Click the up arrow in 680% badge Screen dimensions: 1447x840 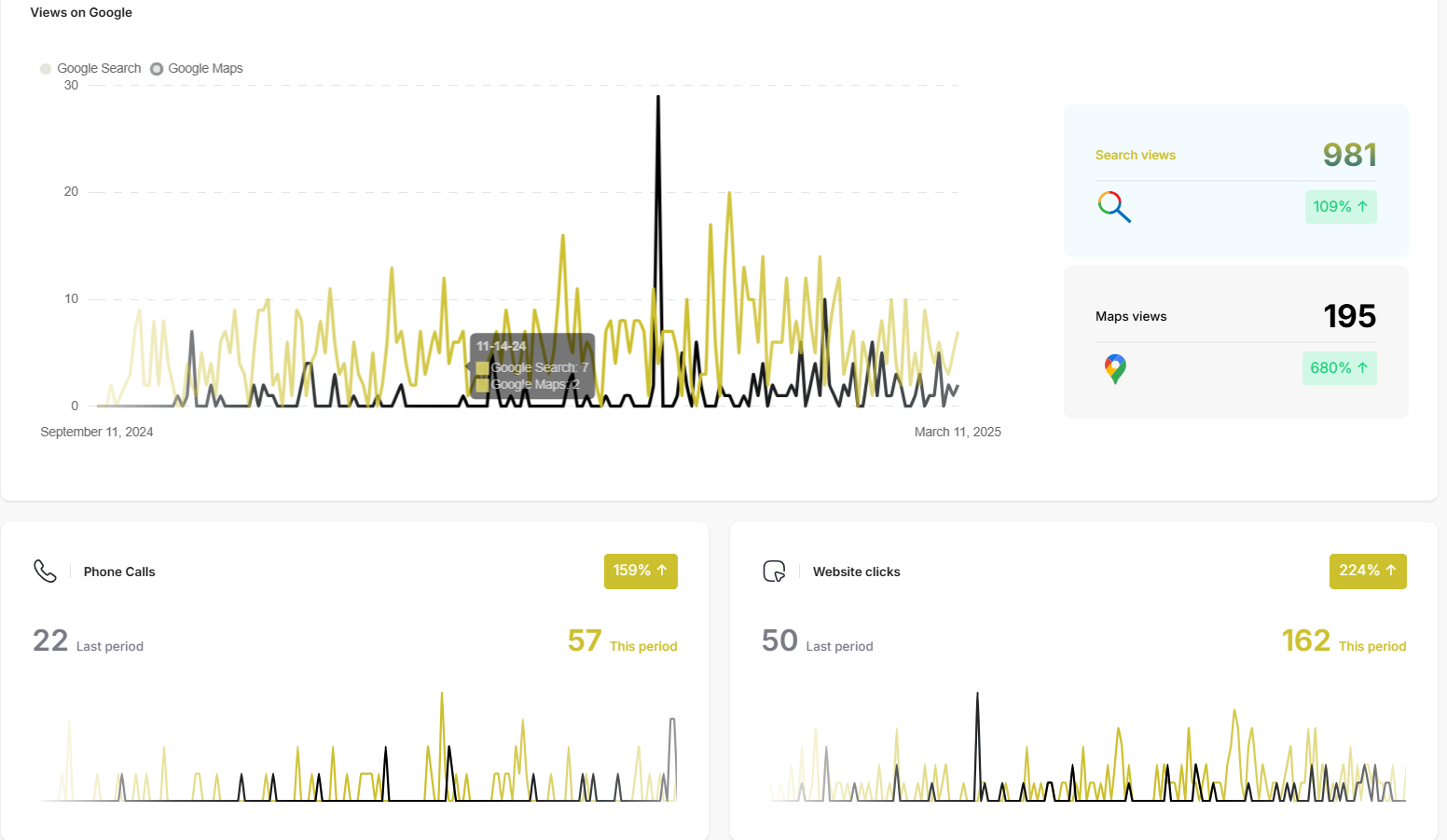(1362, 368)
